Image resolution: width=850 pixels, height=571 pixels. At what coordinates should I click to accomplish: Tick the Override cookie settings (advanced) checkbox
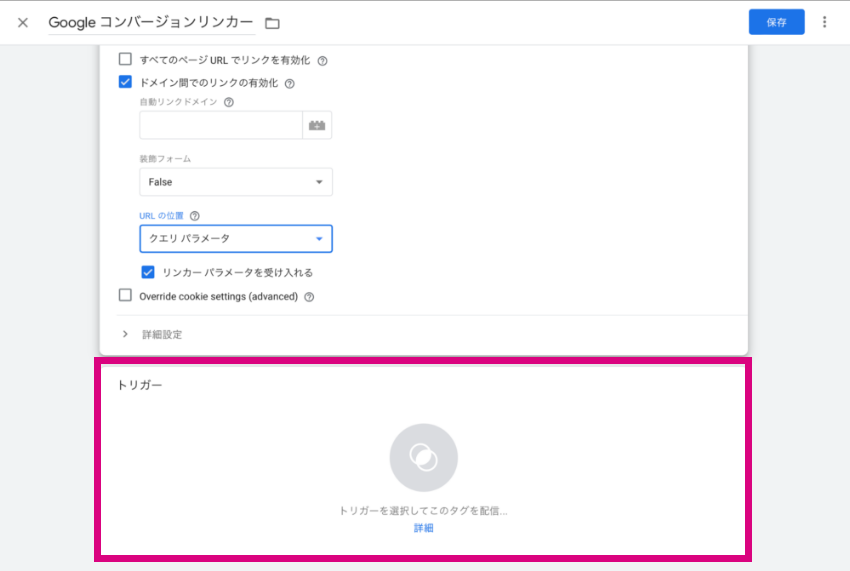(125, 295)
